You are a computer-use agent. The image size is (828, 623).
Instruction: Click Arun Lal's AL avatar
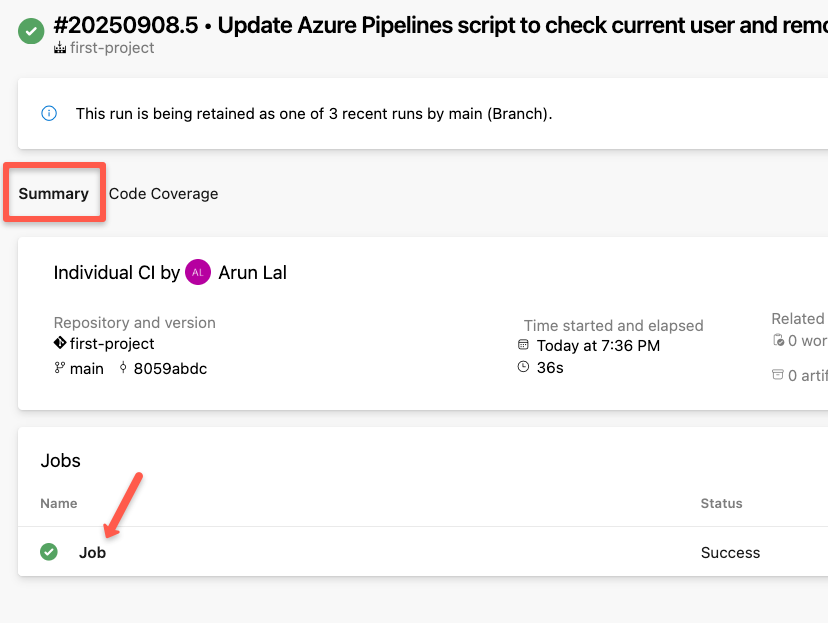pyautogui.click(x=197, y=272)
